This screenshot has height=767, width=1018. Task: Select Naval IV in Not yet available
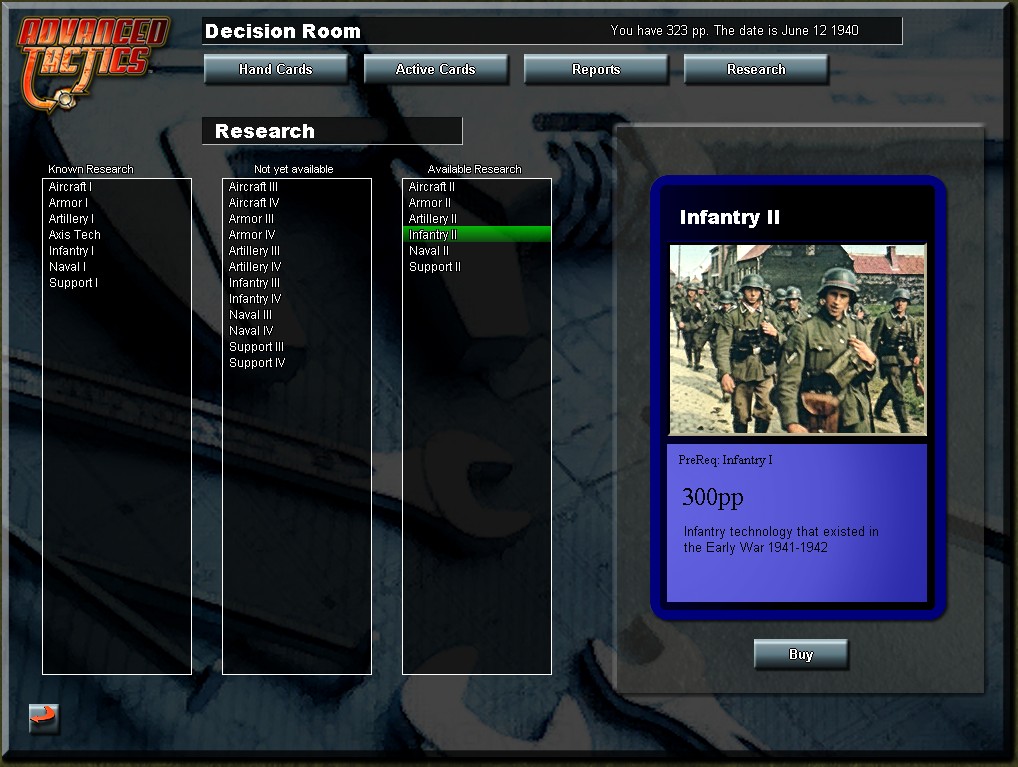[x=297, y=331]
